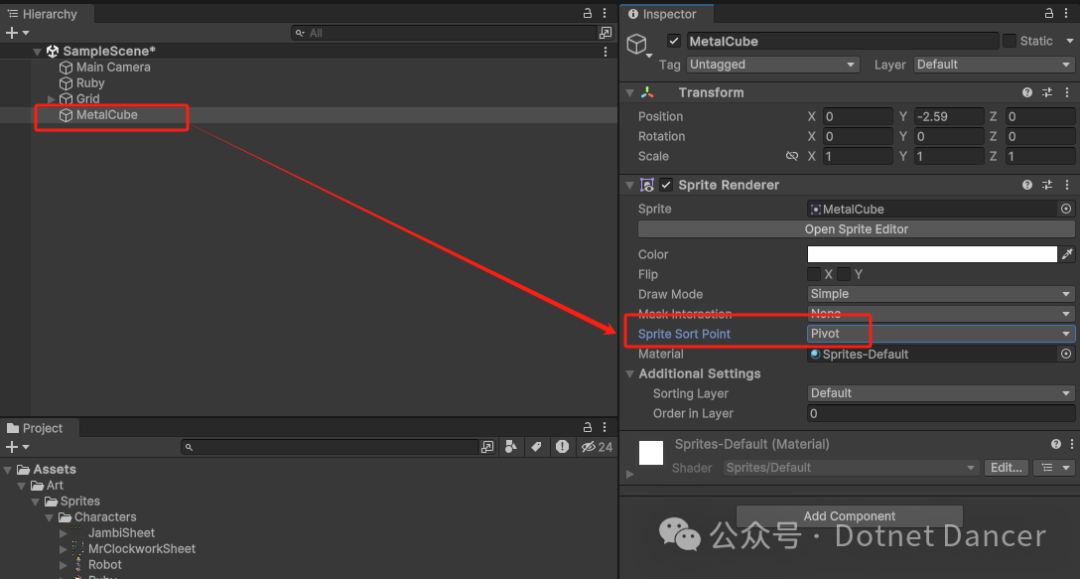Screen dimensions: 1080x579
Task: Select the Ruby object in the Hierarchy
Action: [x=90, y=83]
